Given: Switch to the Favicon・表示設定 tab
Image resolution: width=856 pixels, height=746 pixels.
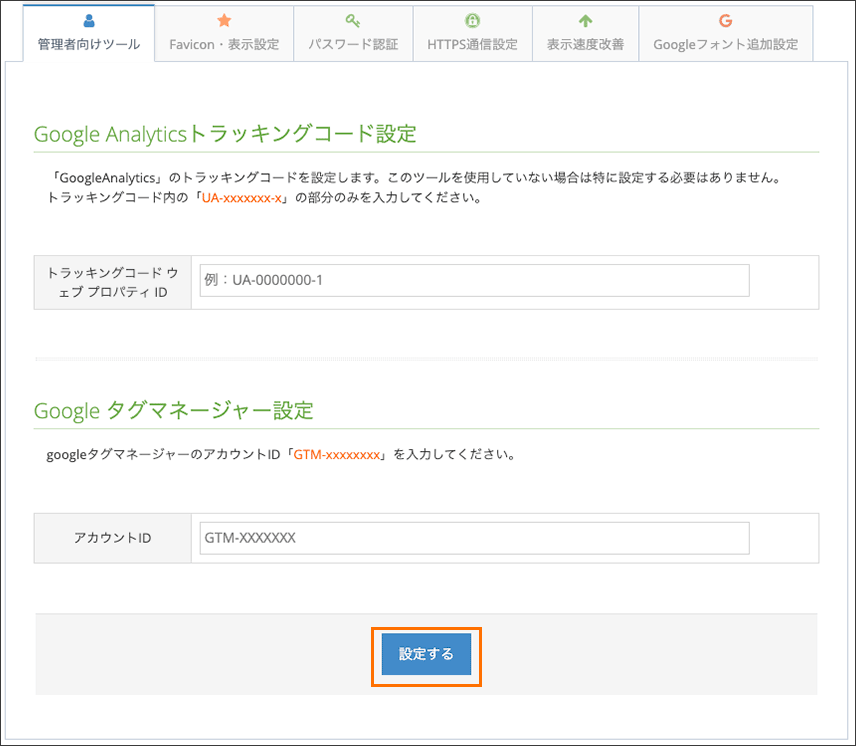Looking at the screenshot, I should pos(224,34).
